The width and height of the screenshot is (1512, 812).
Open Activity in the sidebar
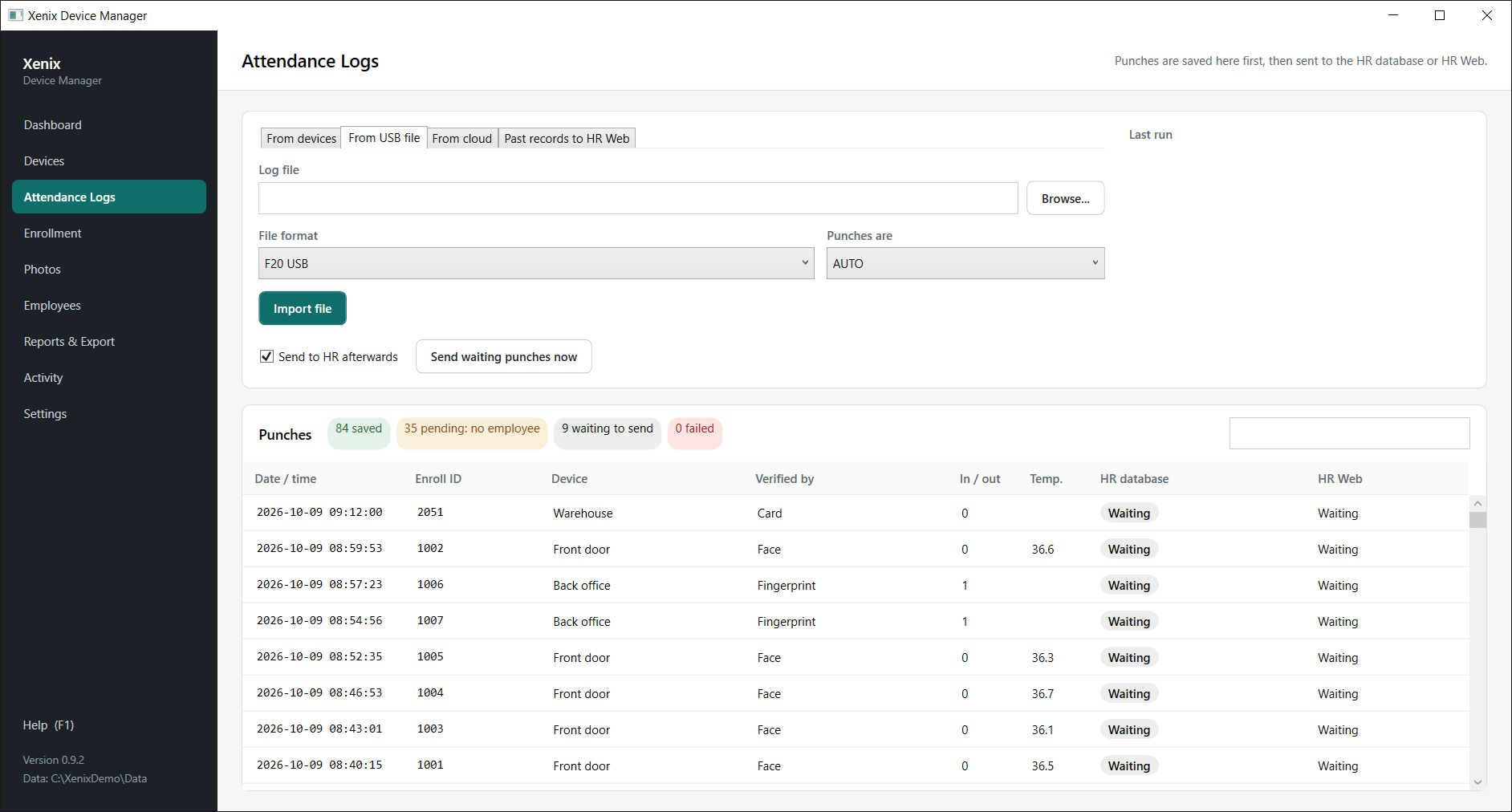tap(109, 377)
